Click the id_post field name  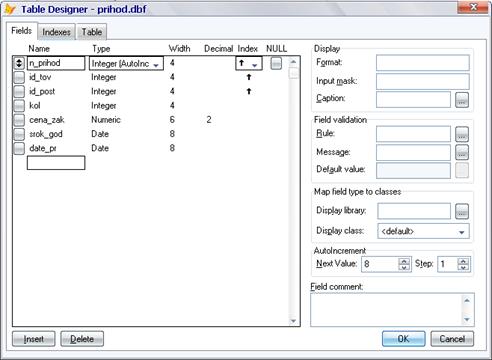point(42,92)
